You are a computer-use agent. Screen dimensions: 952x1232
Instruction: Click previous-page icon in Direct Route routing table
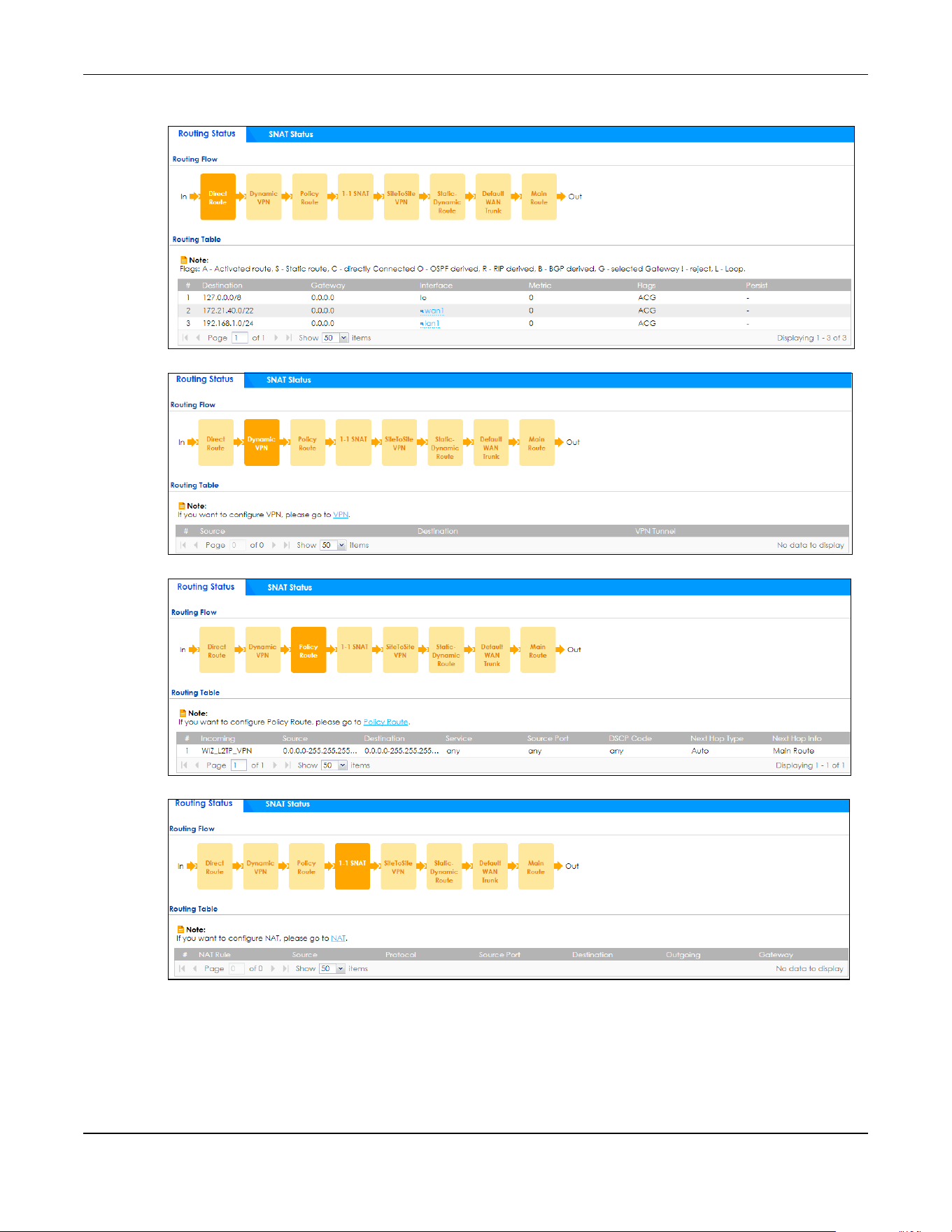point(198,338)
